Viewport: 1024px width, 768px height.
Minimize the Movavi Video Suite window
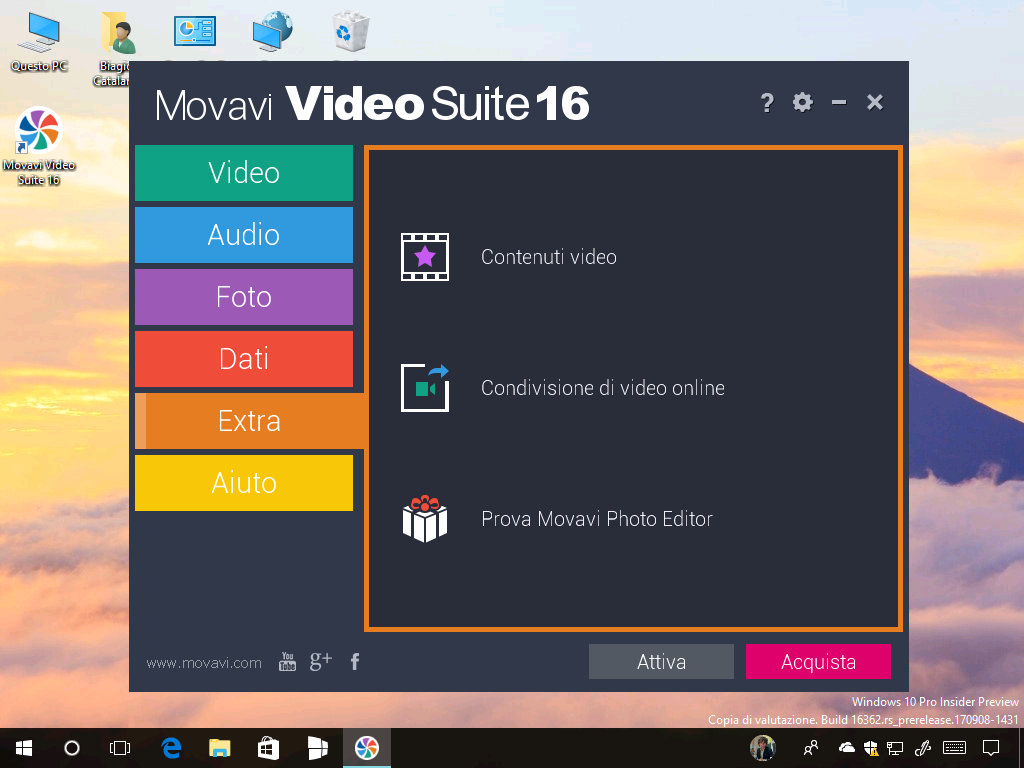(839, 103)
